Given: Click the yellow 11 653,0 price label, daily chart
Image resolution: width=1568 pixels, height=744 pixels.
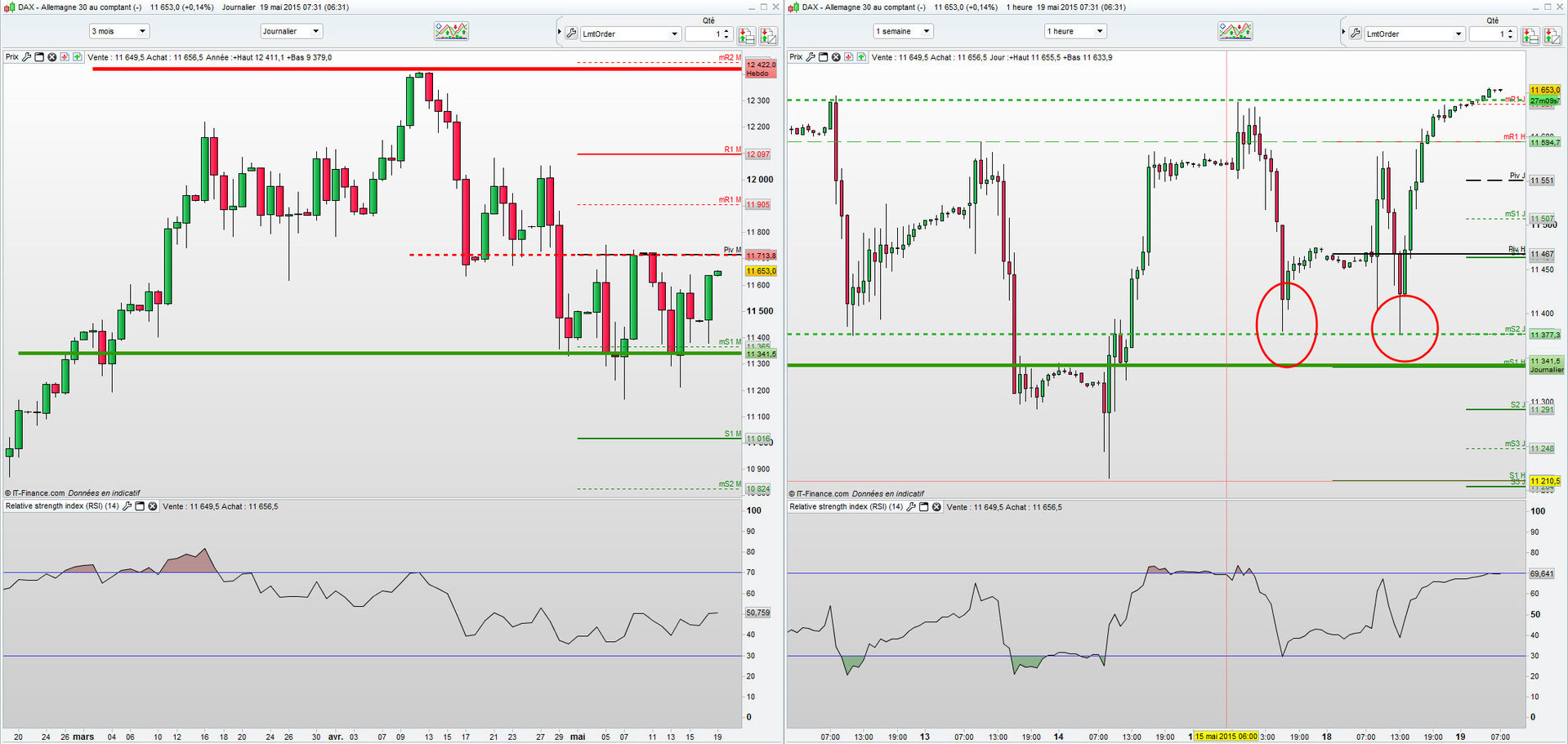Looking at the screenshot, I should coord(761,271).
